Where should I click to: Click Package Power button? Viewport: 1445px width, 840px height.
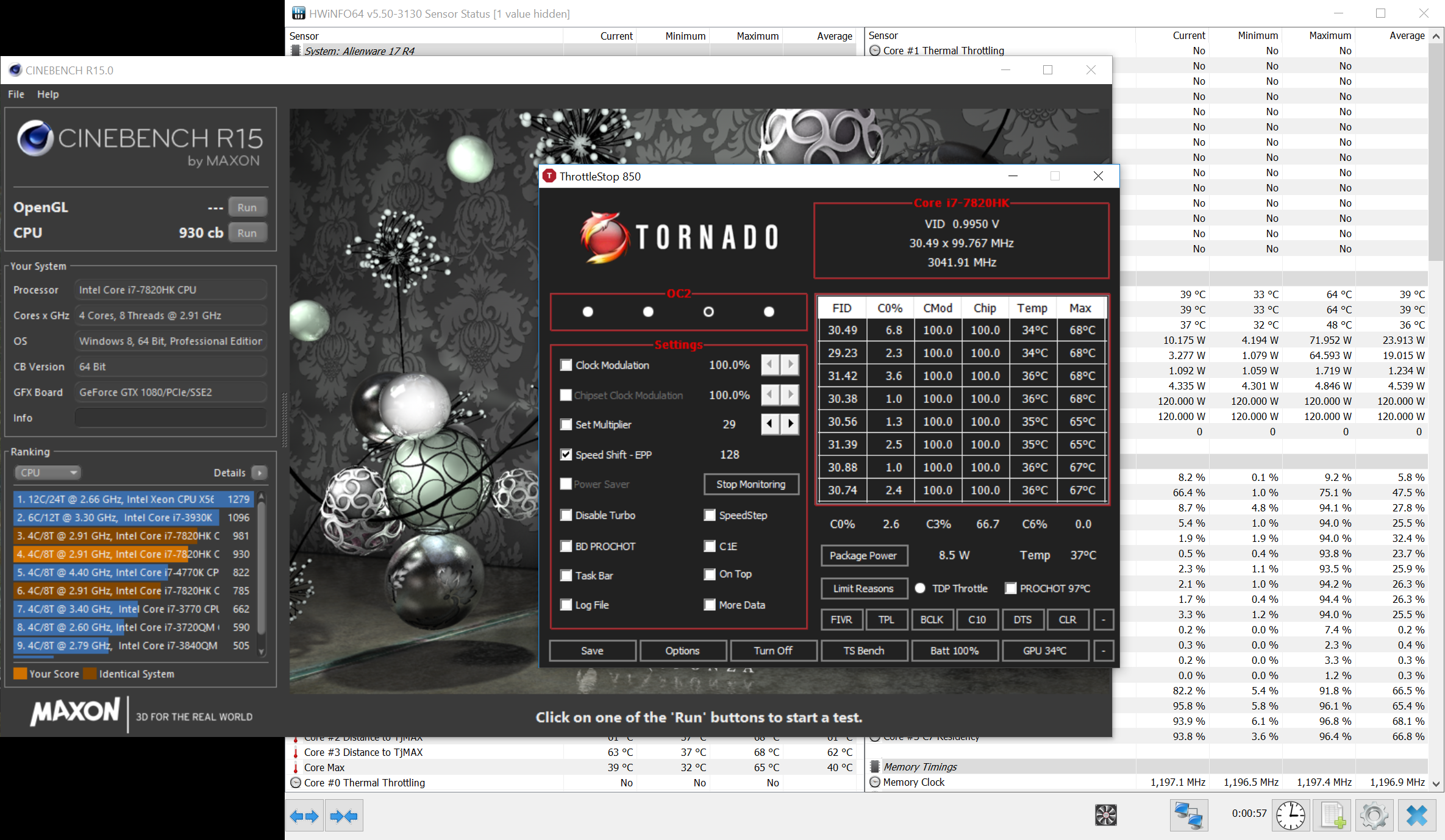point(863,555)
